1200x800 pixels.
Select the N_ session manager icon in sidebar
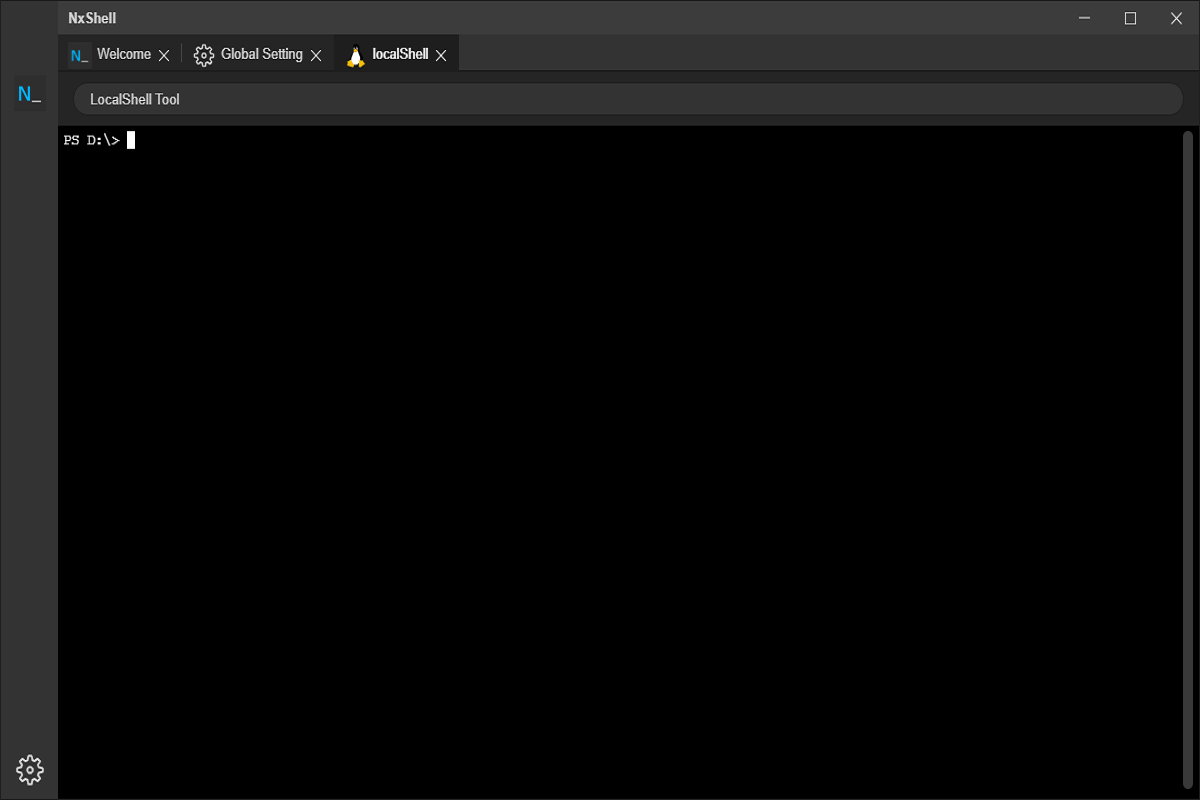coord(28,92)
